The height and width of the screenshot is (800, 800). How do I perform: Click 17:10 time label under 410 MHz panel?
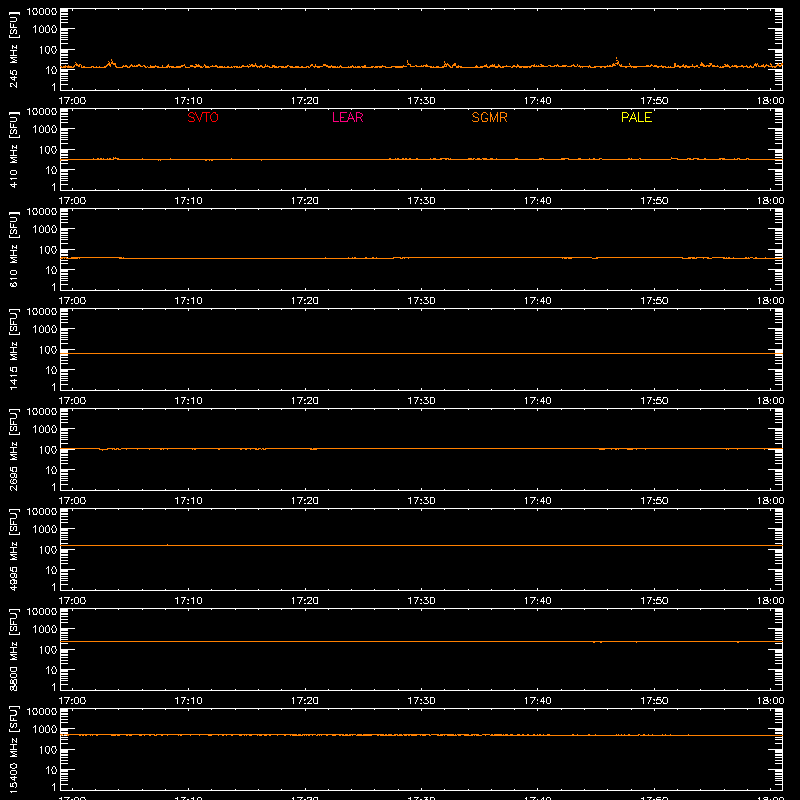pyautogui.click(x=188, y=201)
